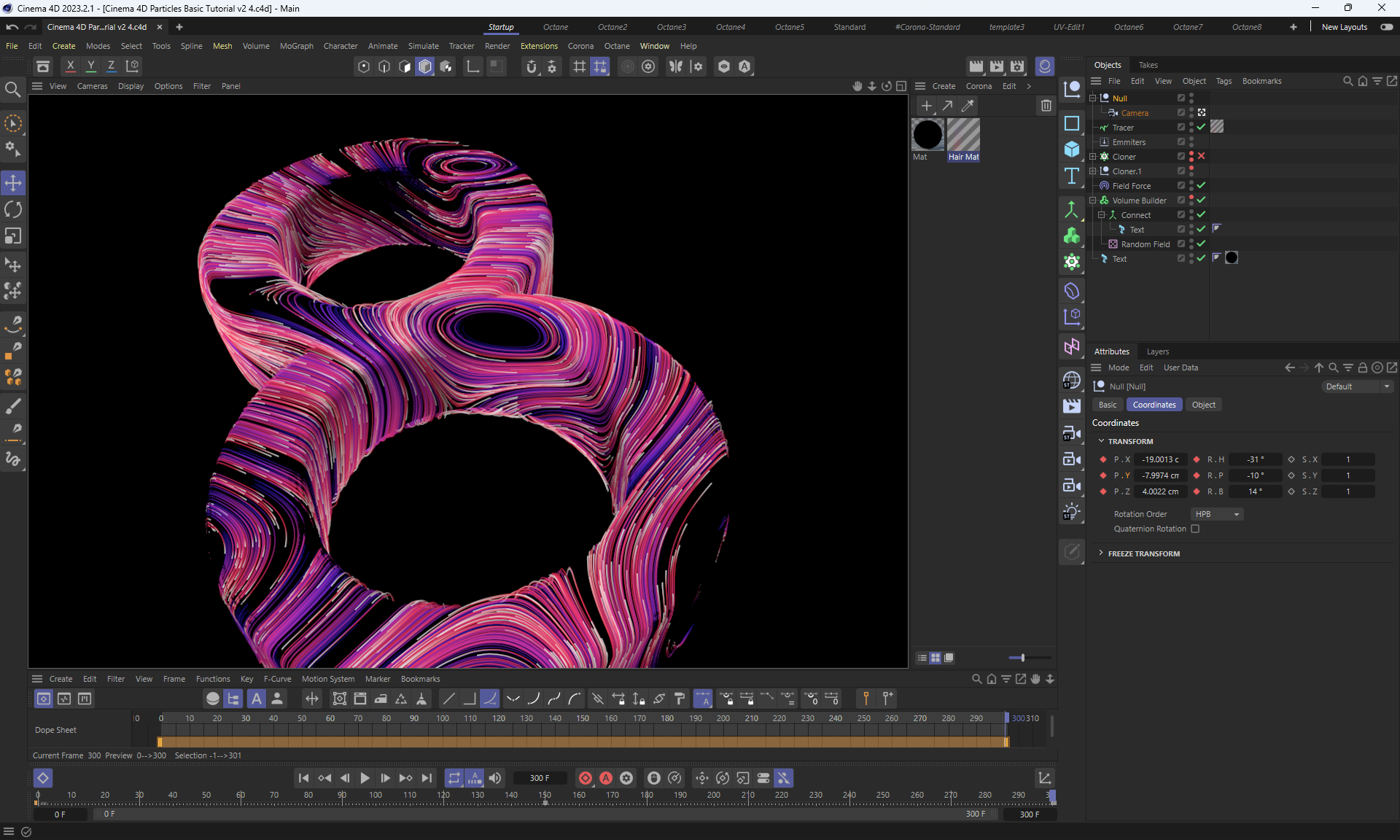This screenshot has width=1400, height=840.
Task: Click the Text spline icon
Action: [1071, 176]
